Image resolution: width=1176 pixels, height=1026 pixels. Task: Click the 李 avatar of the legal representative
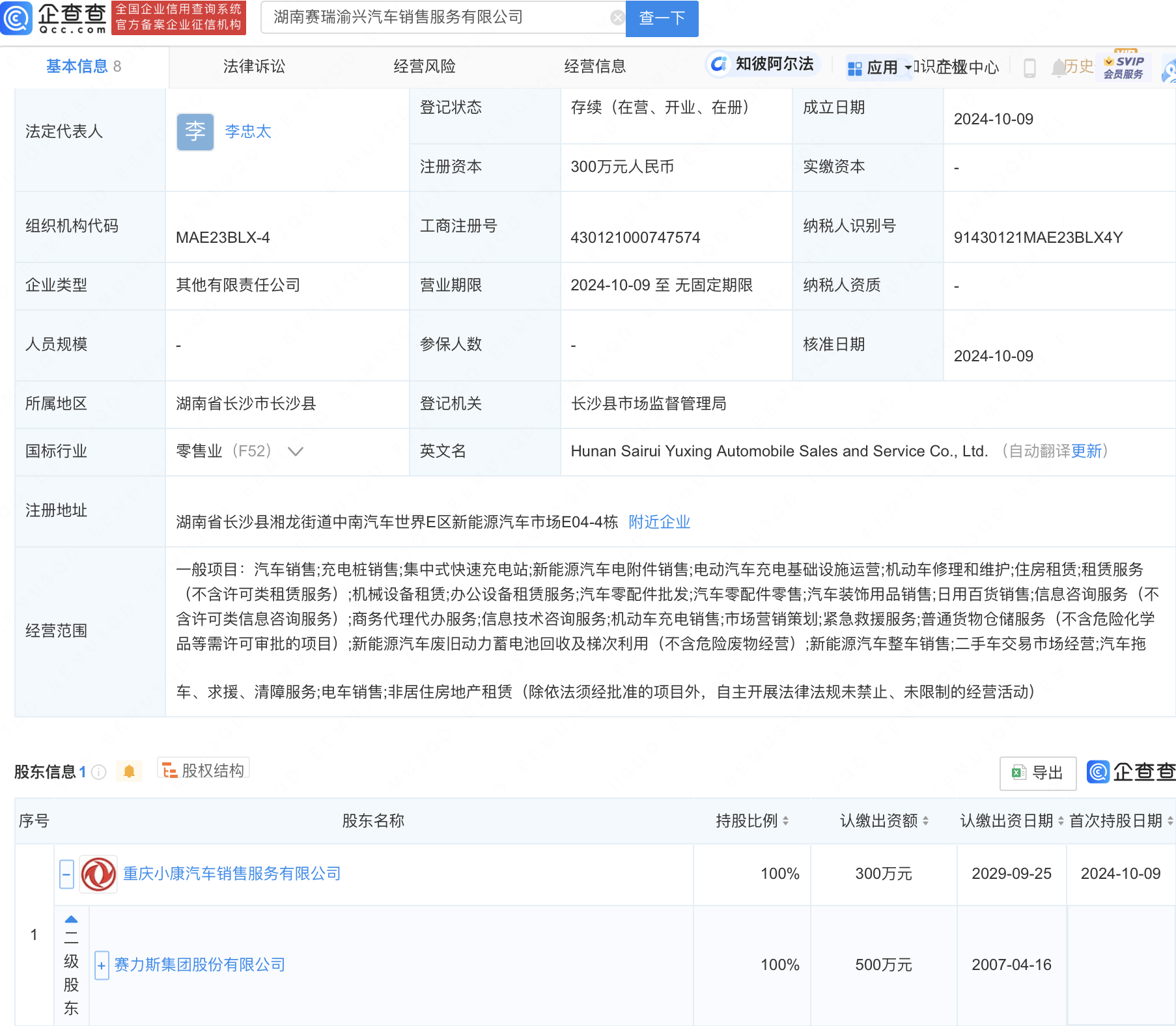[x=195, y=132]
